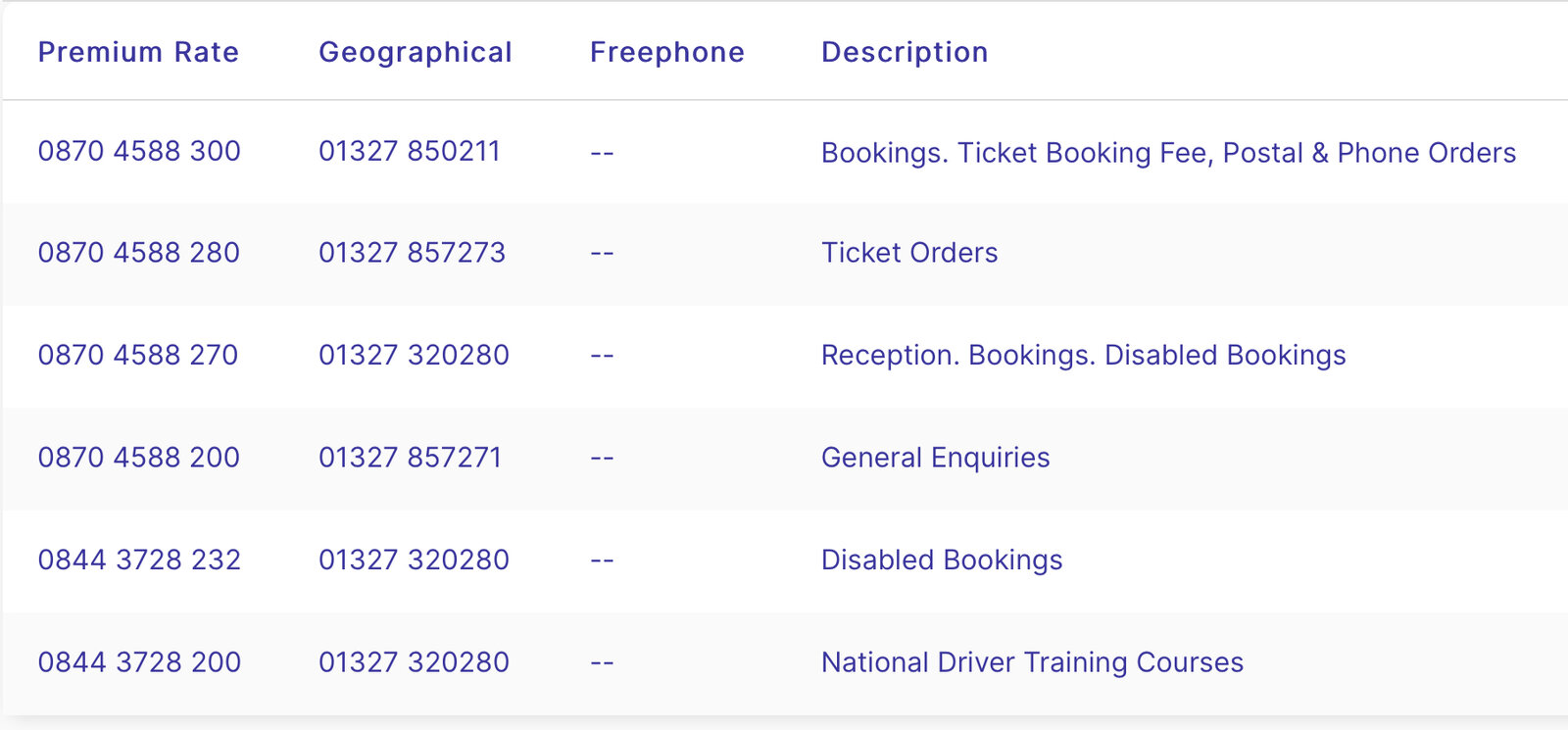This screenshot has width=1568, height=730.
Task: Click premium number 0870 4588 270
Action: pos(138,355)
